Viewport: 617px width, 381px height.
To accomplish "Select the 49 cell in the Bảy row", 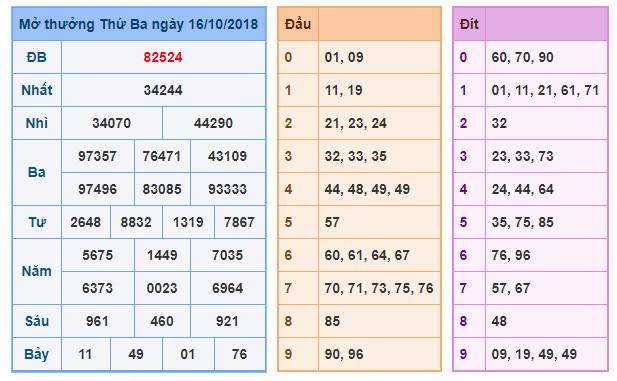I will click(136, 355).
